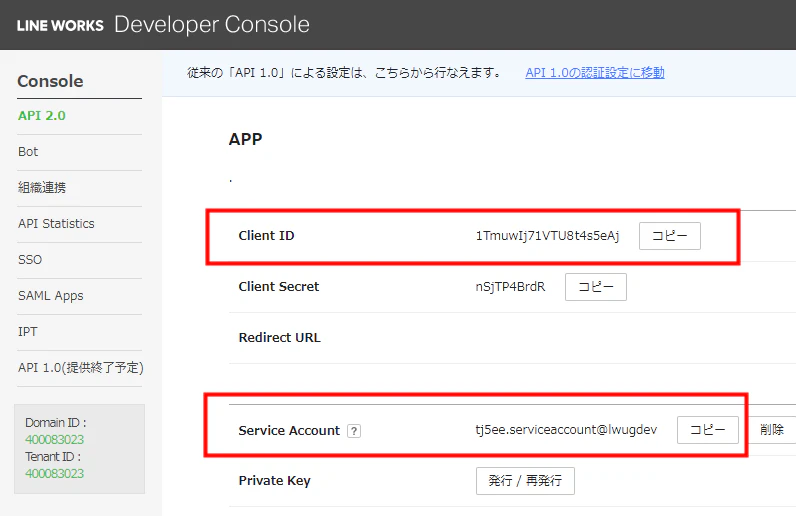Click the Client ID label

click(267, 236)
